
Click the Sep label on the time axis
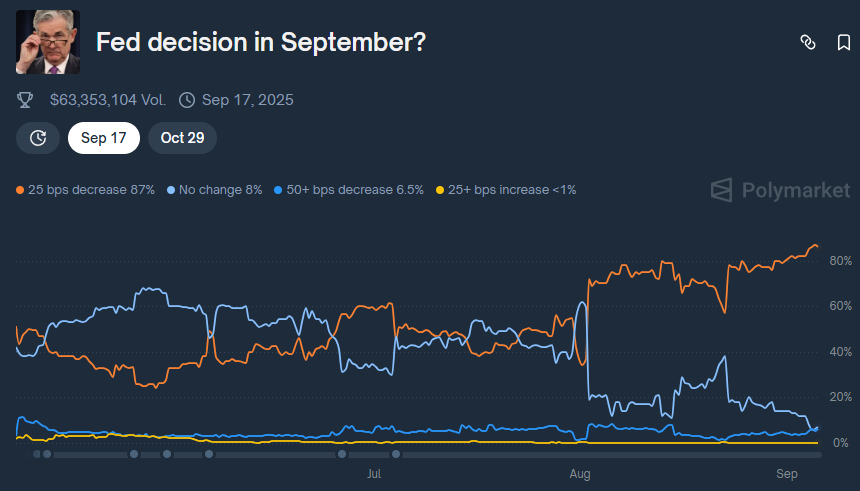[x=787, y=474]
